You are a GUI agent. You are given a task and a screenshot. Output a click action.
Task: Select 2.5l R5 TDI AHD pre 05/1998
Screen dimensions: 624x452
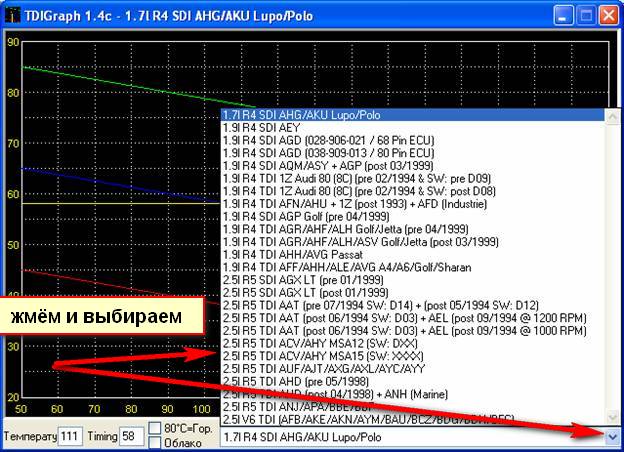412,382
